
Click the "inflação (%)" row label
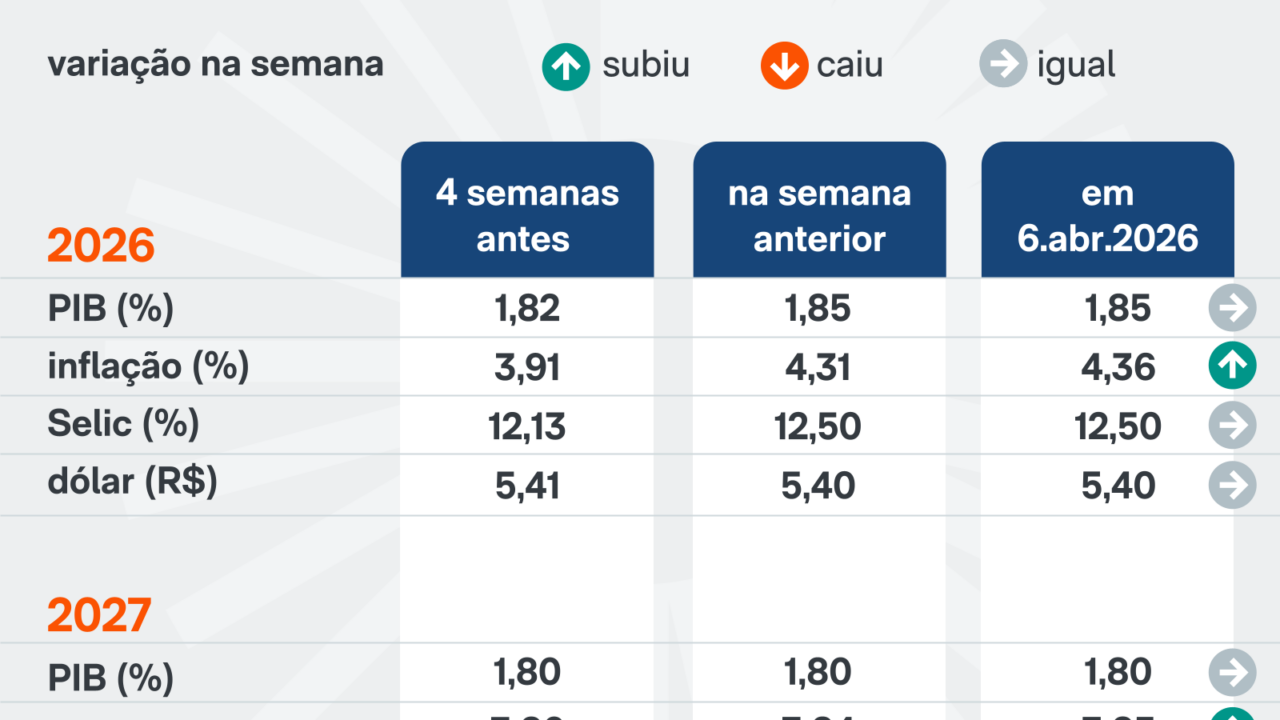pyautogui.click(x=148, y=366)
